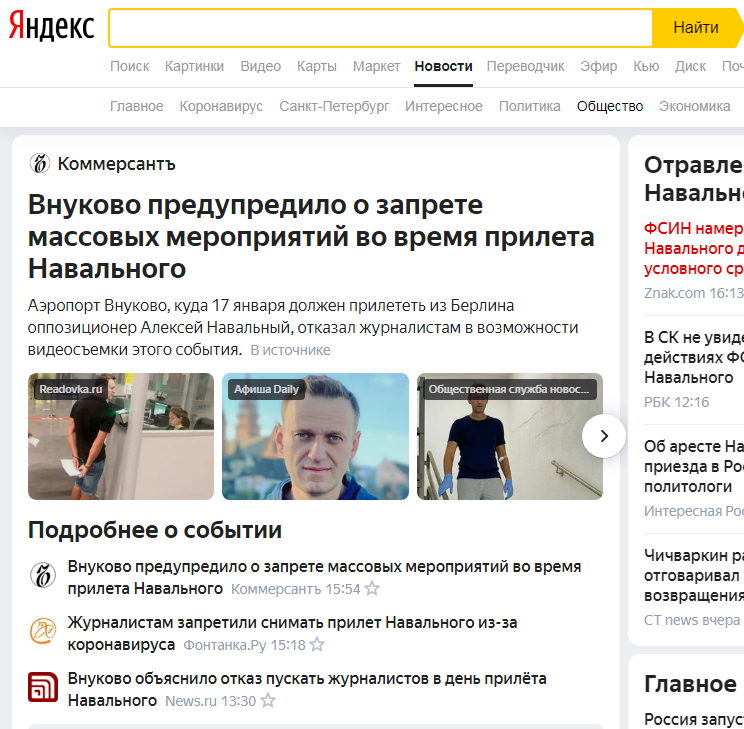Open the Маркет service tab
The width and height of the screenshot is (744, 729).
point(376,66)
